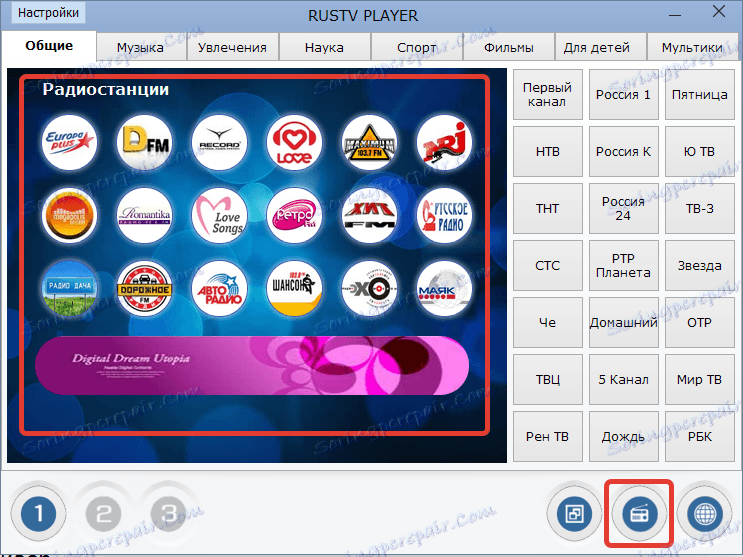Viewport: 743px width, 557px height.
Task: Tune to Че channel
Action: tap(547, 322)
